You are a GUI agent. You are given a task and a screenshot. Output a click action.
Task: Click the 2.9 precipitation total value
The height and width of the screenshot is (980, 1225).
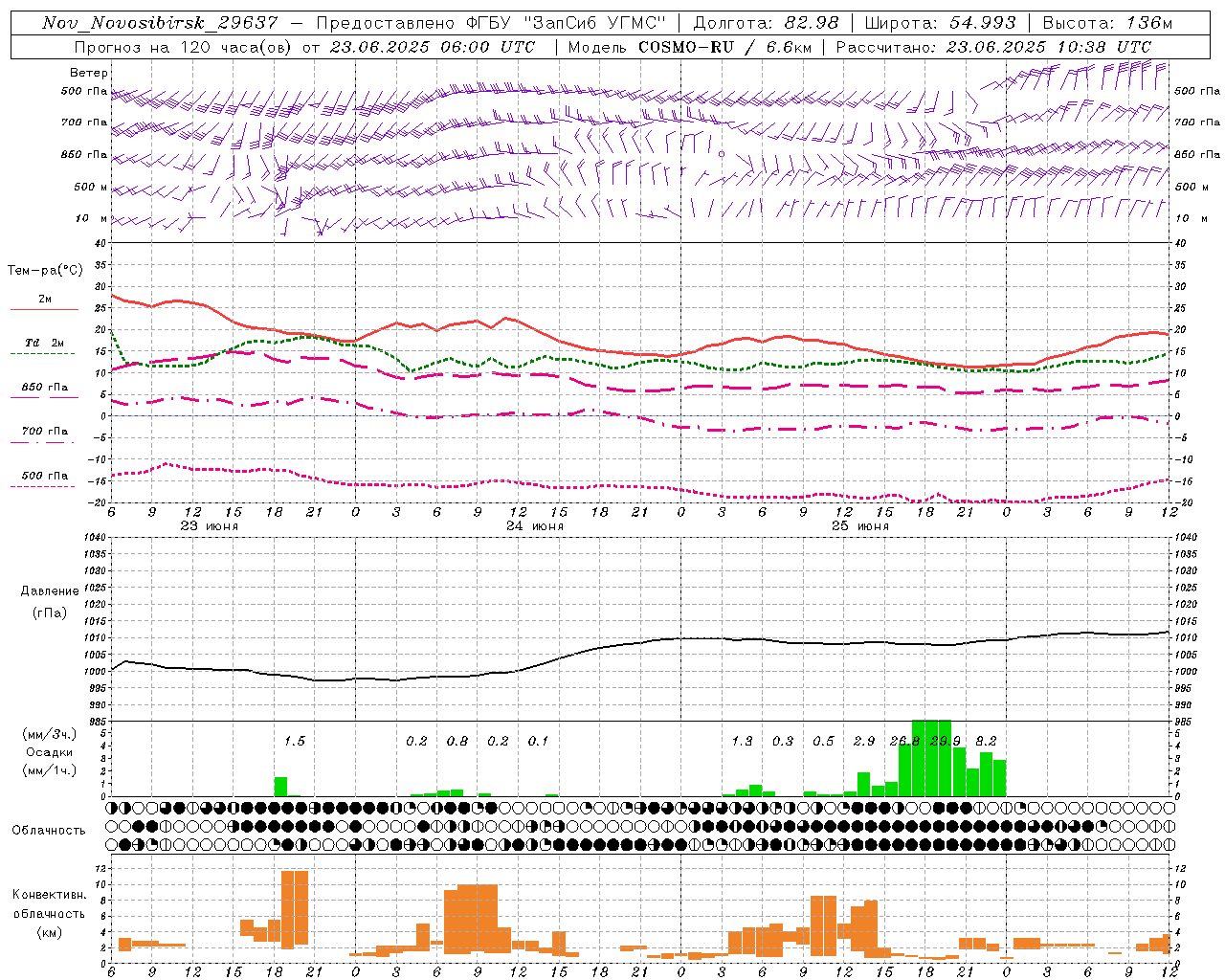(x=864, y=741)
